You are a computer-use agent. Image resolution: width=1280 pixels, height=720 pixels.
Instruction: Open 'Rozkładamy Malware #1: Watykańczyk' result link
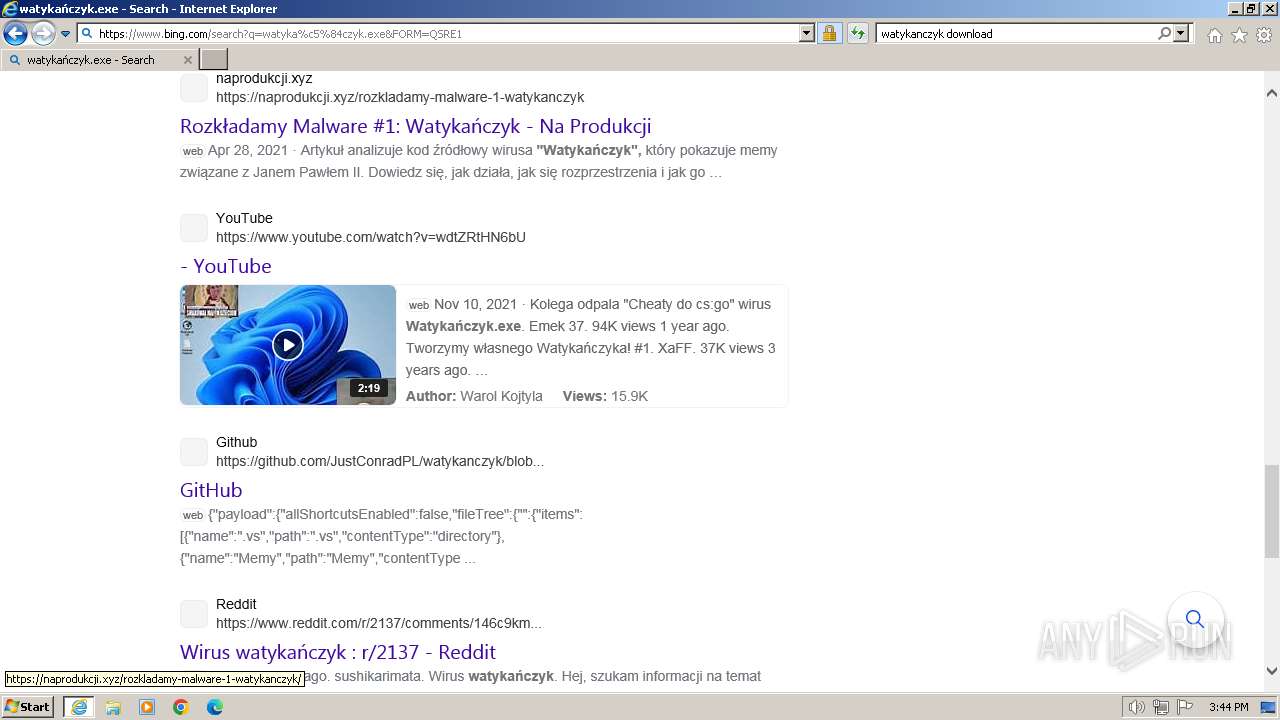[415, 126]
